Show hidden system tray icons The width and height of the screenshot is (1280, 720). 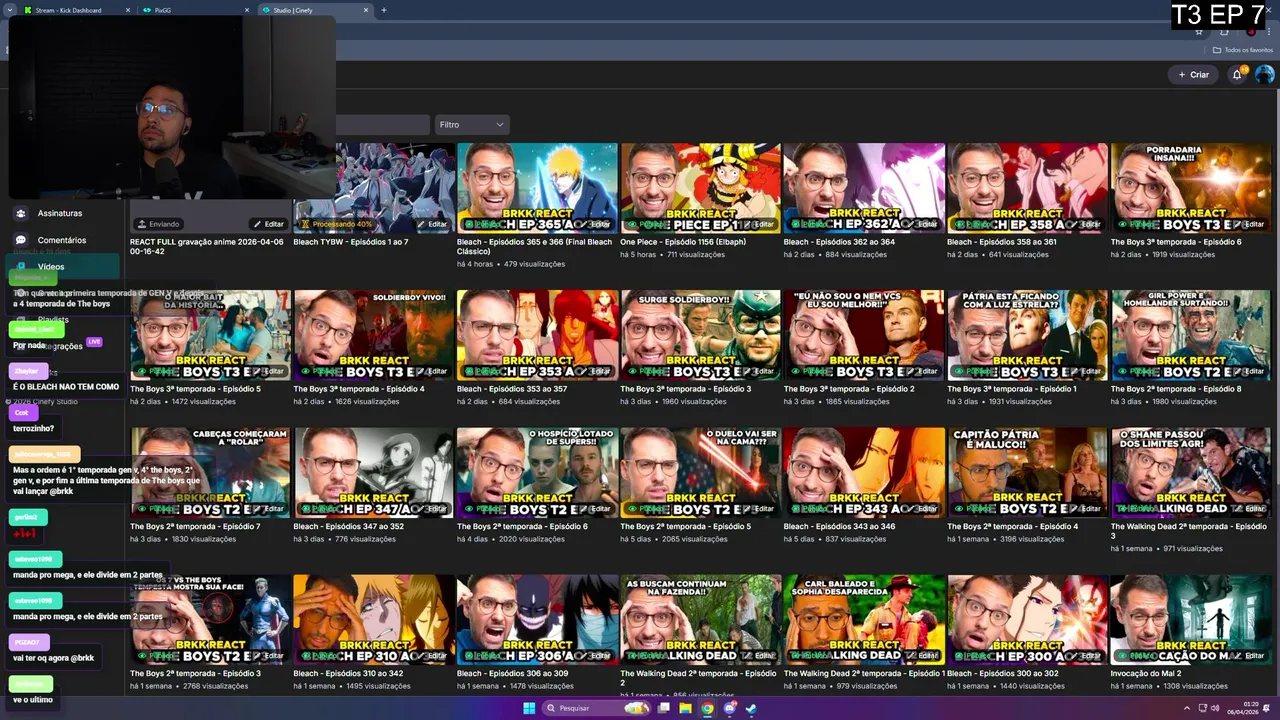point(1186,708)
